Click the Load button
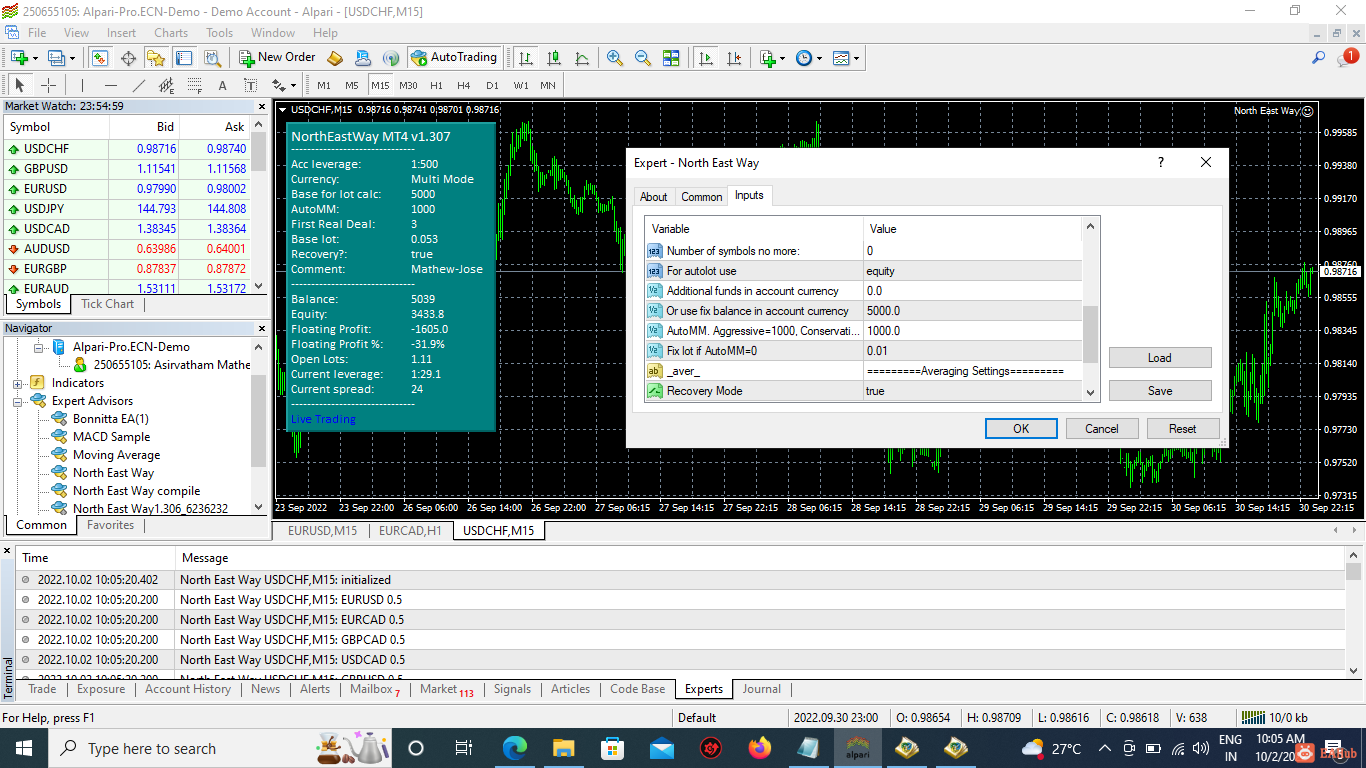 tap(1160, 357)
